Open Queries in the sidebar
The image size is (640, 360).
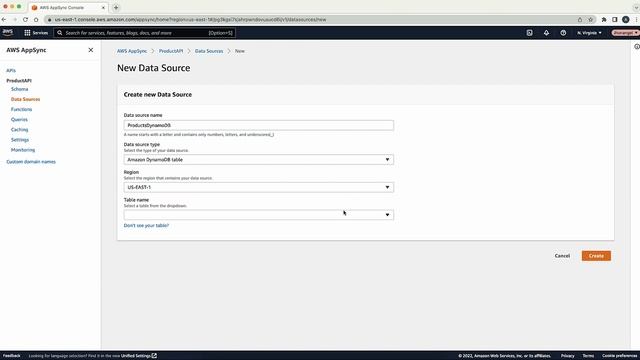tap(19, 120)
